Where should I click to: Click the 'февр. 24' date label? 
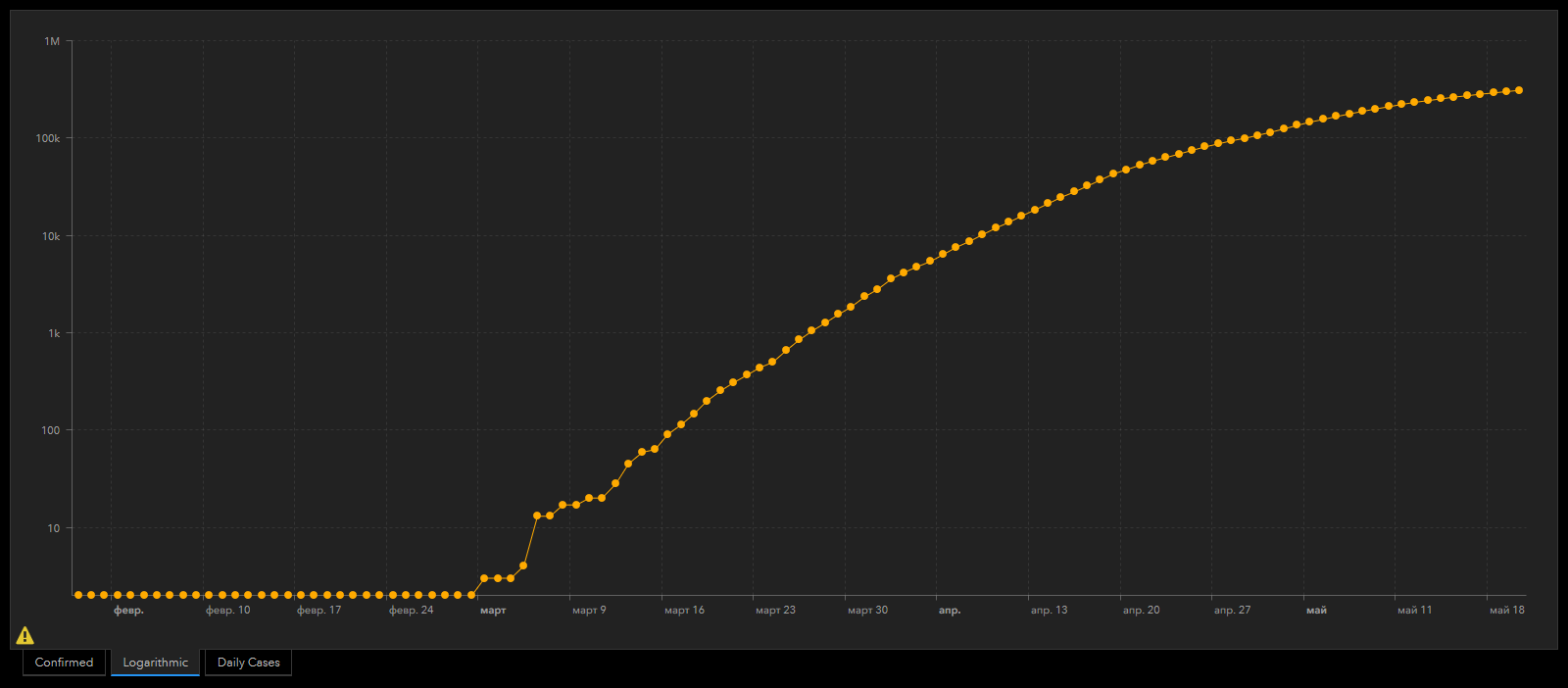point(411,610)
